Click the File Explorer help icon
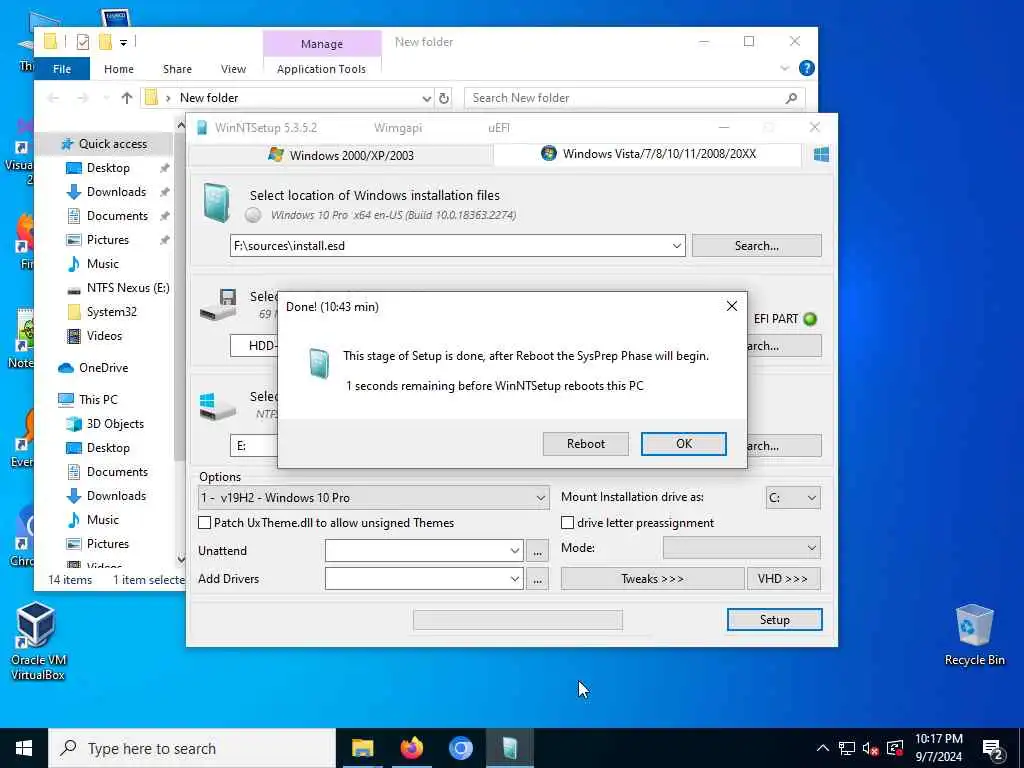Viewport: 1024px width, 768px height. (x=807, y=68)
